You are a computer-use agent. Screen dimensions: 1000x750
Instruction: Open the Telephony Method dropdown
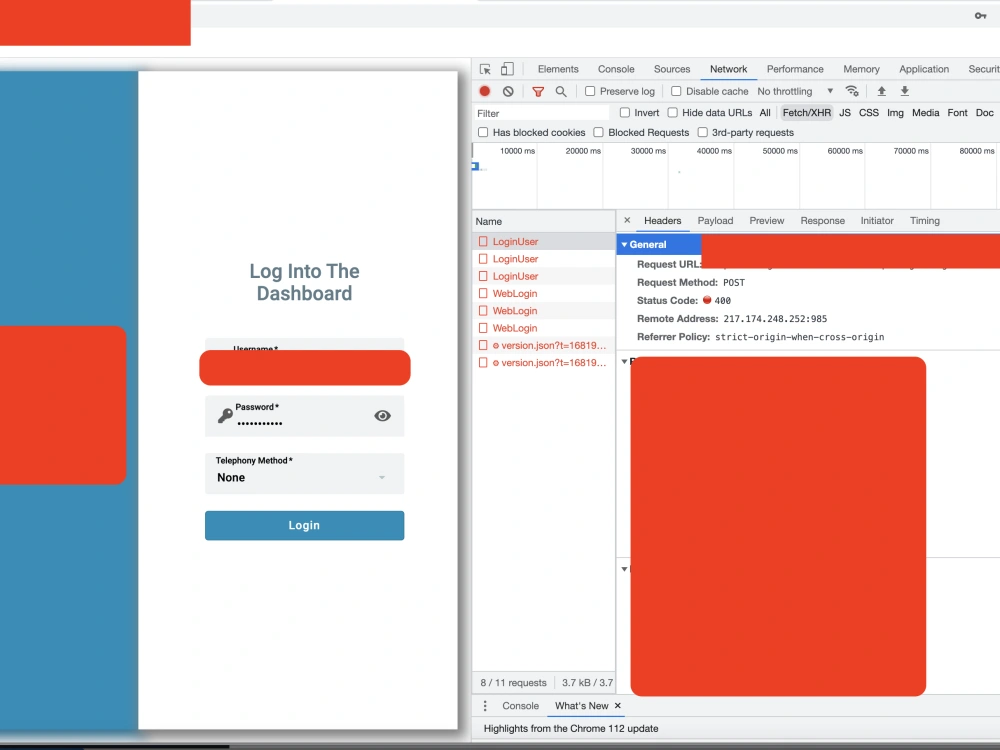click(x=304, y=473)
